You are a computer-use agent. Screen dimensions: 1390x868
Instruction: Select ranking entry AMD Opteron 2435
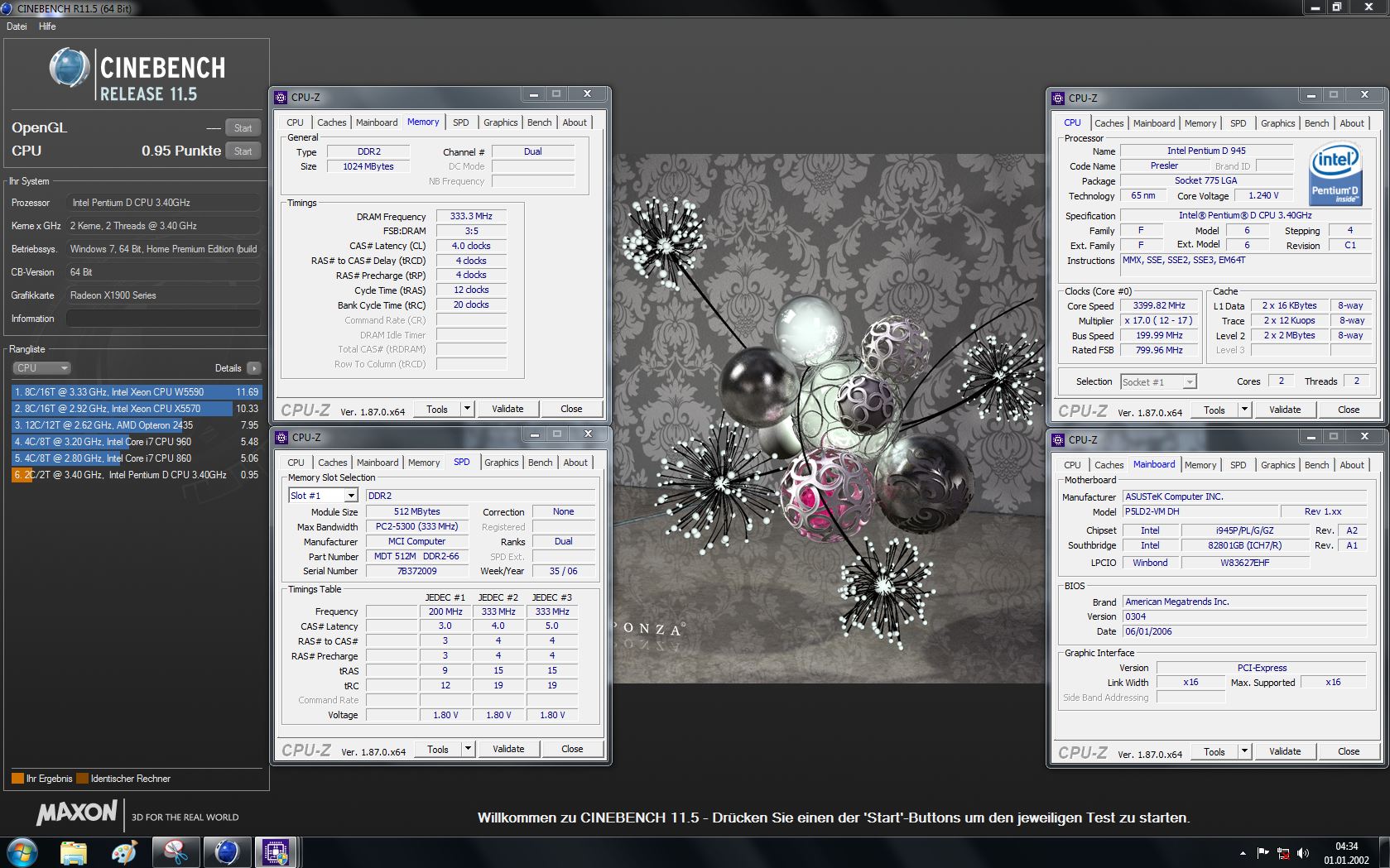[136, 425]
